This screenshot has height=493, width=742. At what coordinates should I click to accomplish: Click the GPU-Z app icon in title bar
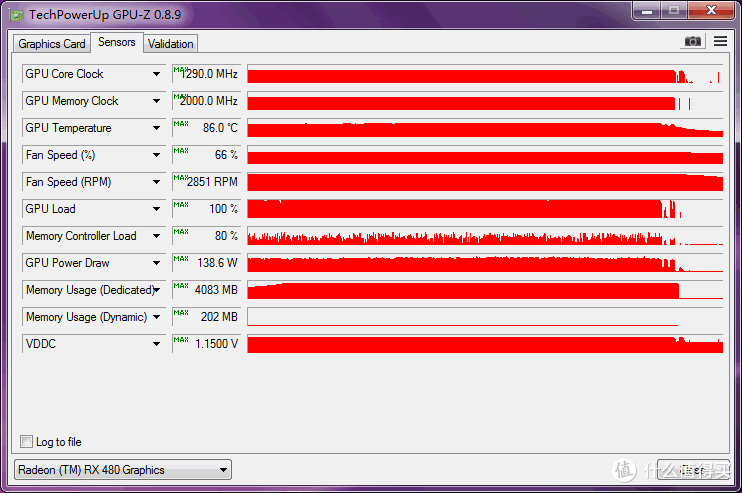[16, 13]
